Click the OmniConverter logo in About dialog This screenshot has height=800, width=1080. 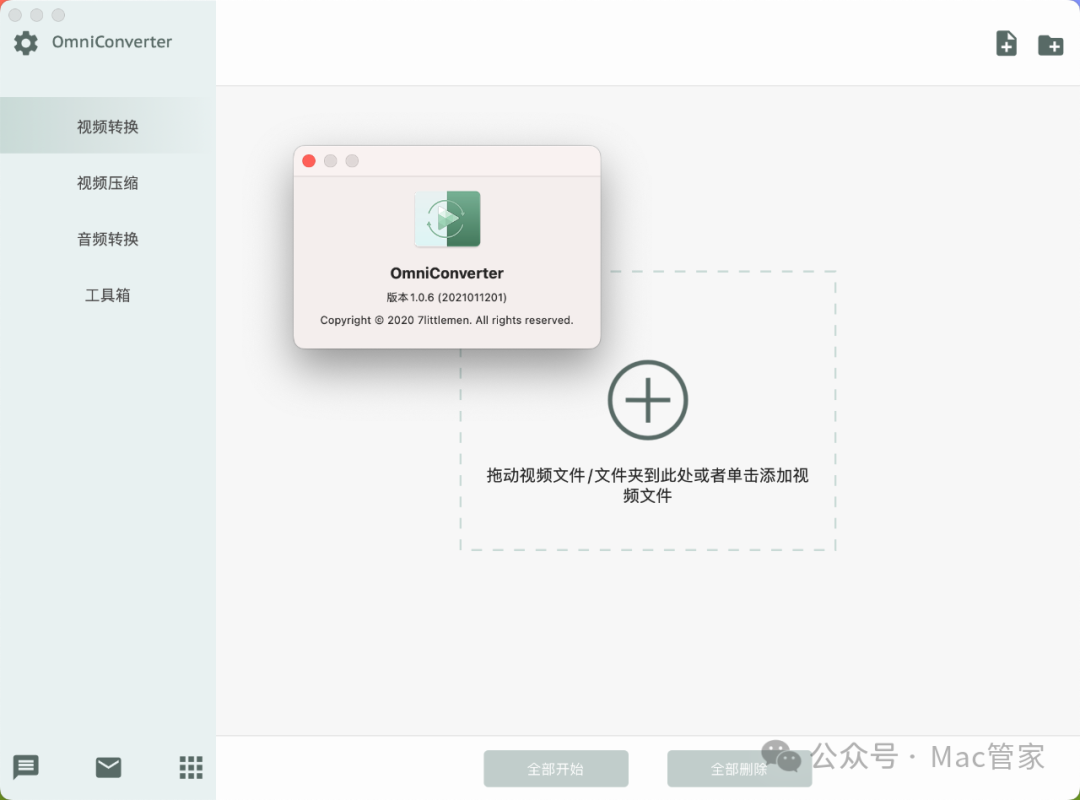click(x=447, y=219)
